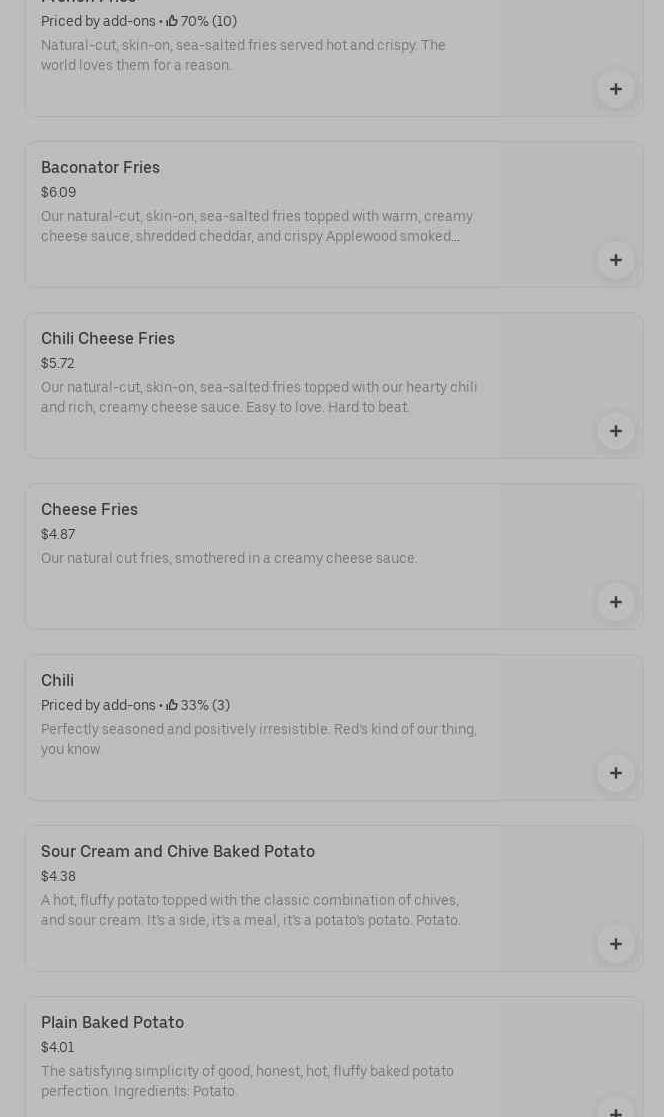This screenshot has height=1117, width=664.
Task: Click the $6.09 Baconator Fries price
Action: point(58,192)
